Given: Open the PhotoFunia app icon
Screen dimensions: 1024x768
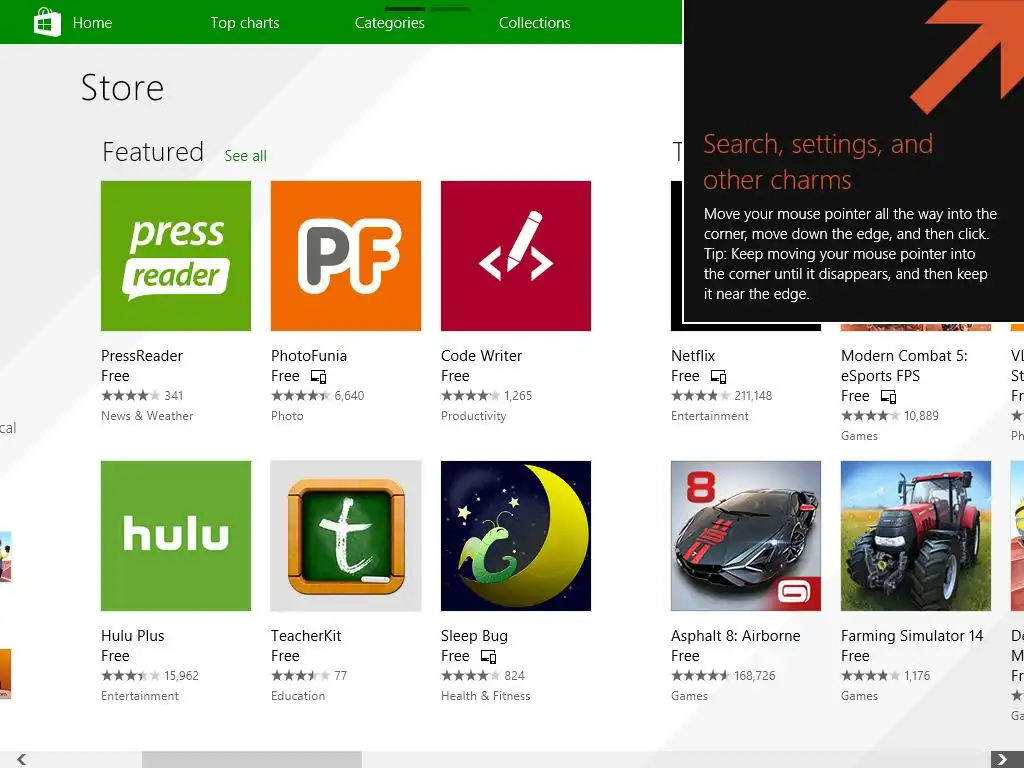Looking at the screenshot, I should (346, 256).
